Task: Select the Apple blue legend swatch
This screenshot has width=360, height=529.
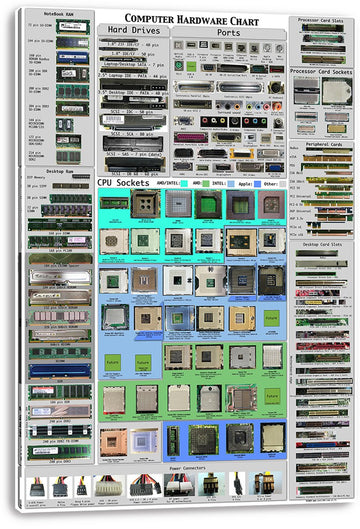Action: coord(257,184)
